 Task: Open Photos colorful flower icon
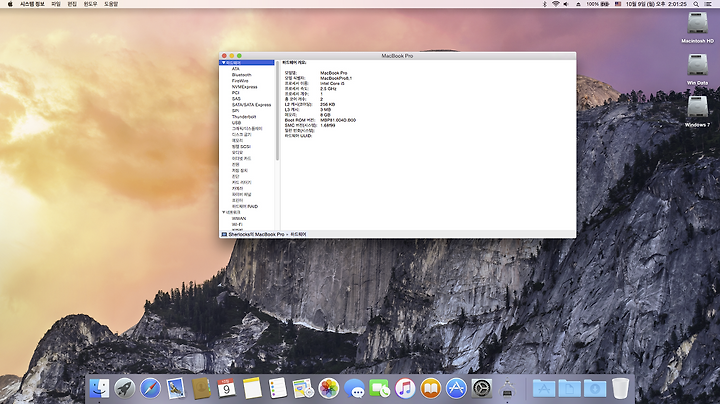(329, 388)
